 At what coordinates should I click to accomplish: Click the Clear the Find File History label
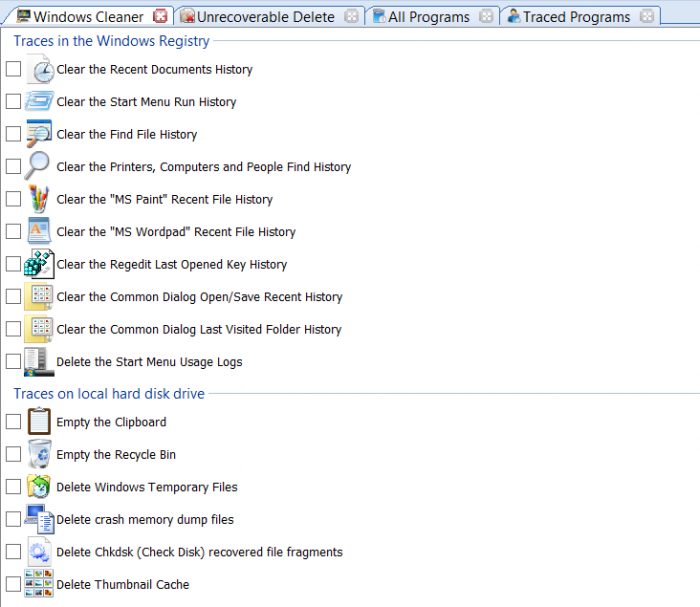127,134
